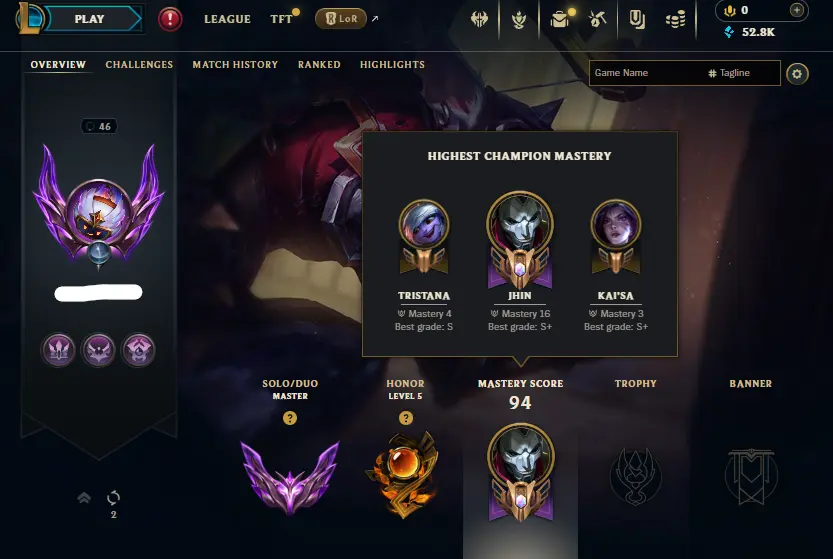Screen dimensions: 833x559
Task: Open the Loot chest icon
Action: (x=559, y=20)
